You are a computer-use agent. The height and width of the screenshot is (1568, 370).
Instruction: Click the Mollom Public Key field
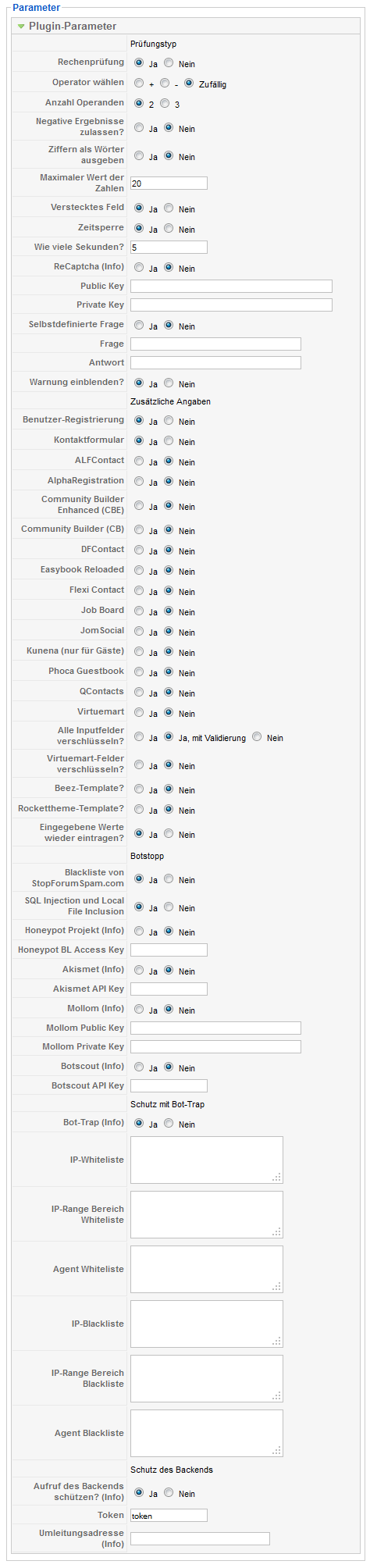coord(215,1028)
